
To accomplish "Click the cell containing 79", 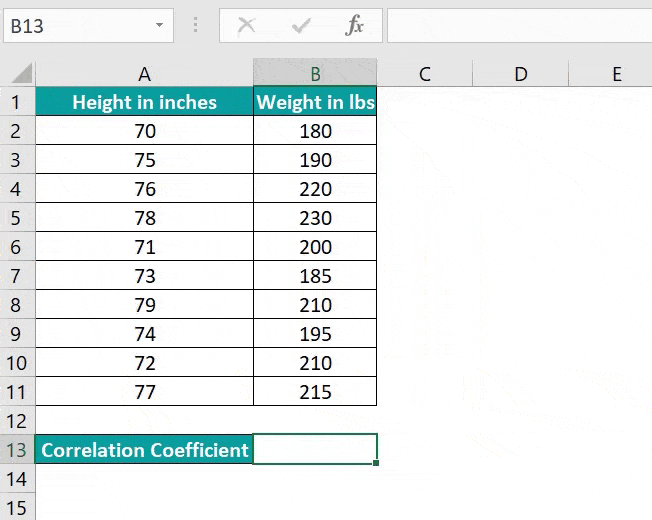I will [x=144, y=305].
